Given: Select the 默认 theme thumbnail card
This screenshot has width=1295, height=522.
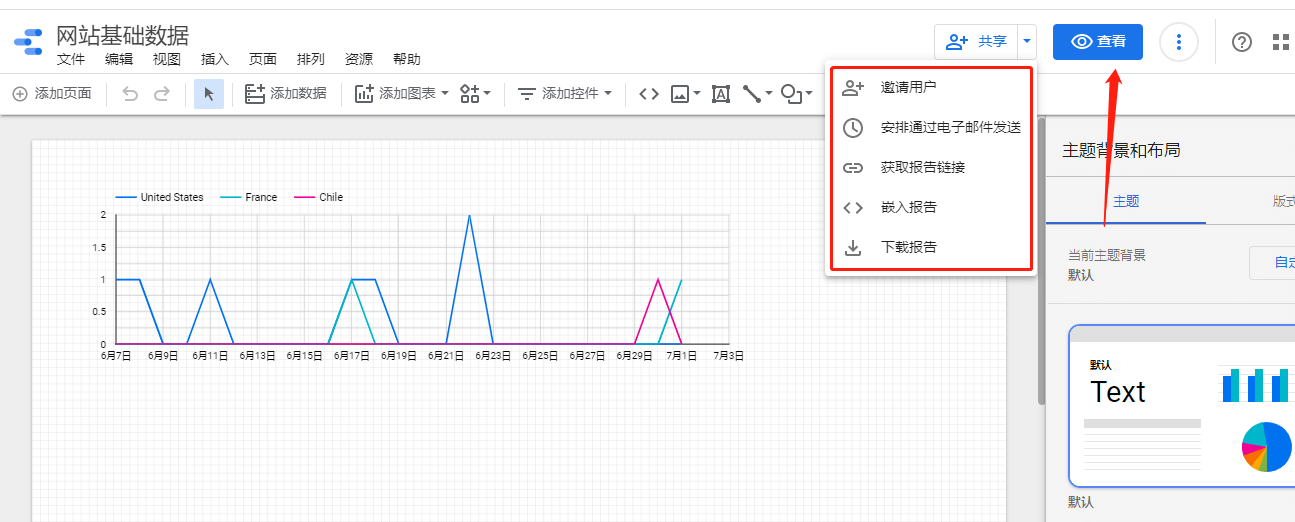Looking at the screenshot, I should [x=1181, y=406].
